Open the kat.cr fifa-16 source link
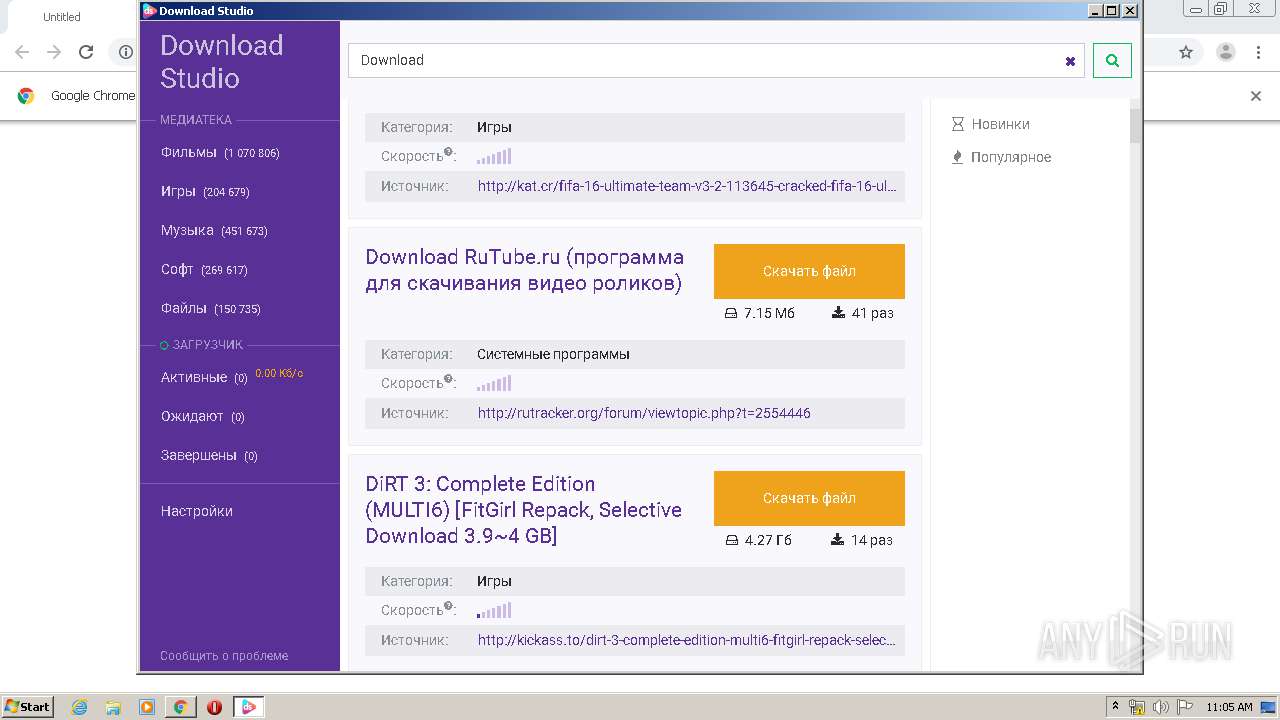1280x720 pixels. point(687,186)
